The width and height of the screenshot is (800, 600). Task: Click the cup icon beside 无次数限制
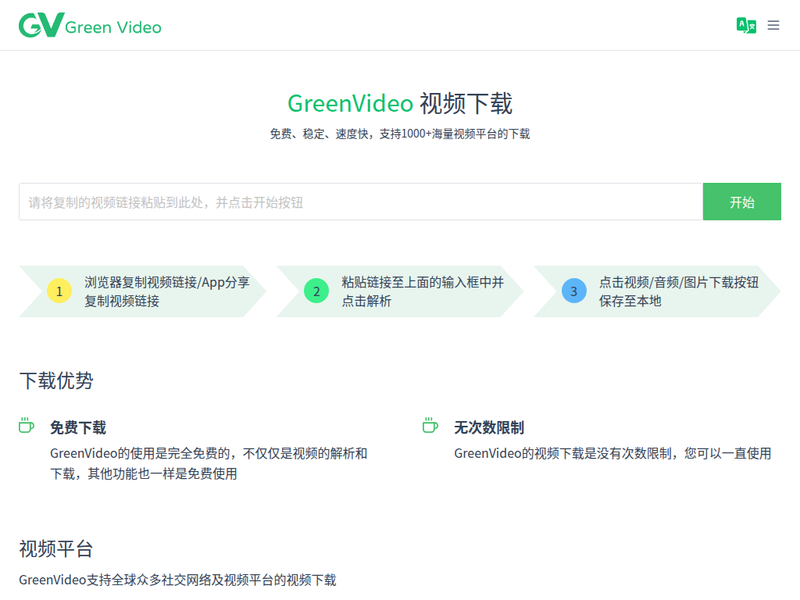click(x=430, y=425)
